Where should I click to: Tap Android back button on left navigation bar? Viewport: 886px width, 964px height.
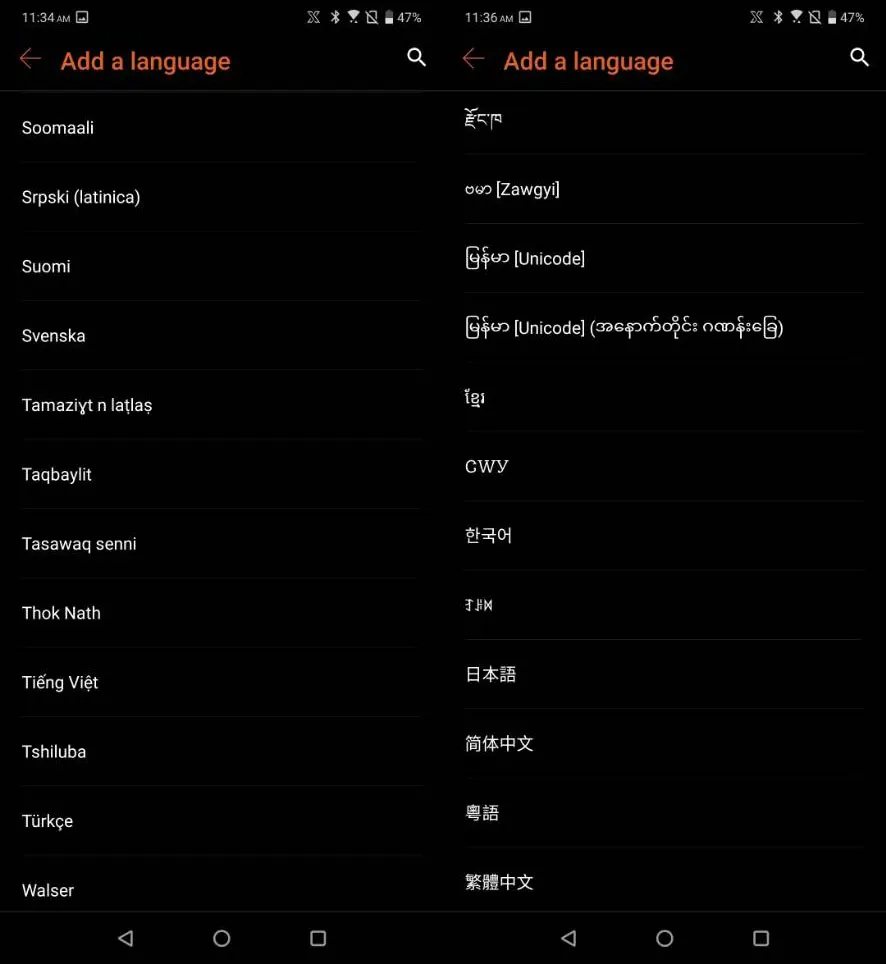pyautogui.click(x=126, y=938)
